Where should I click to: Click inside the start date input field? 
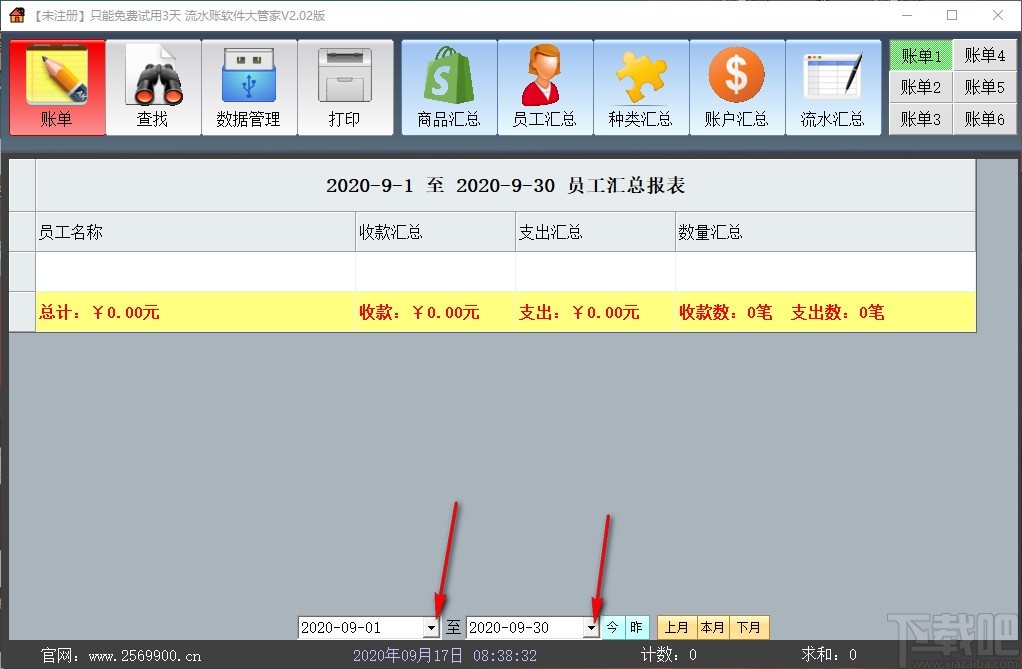tap(360, 627)
